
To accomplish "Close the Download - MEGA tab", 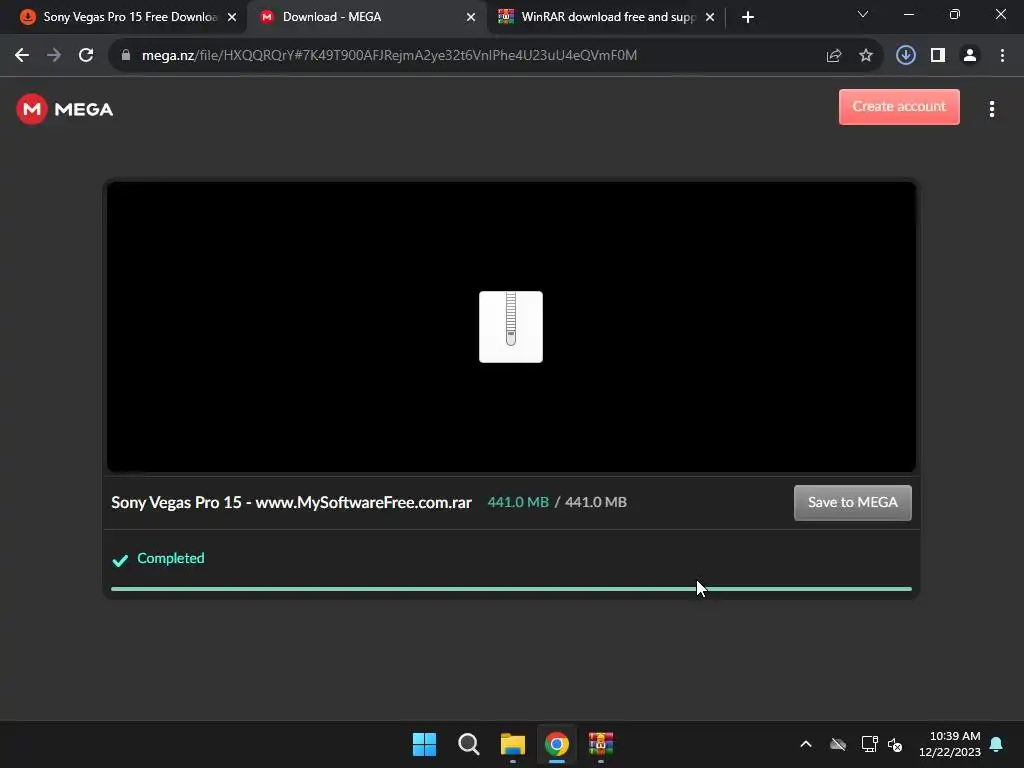I will tap(471, 17).
